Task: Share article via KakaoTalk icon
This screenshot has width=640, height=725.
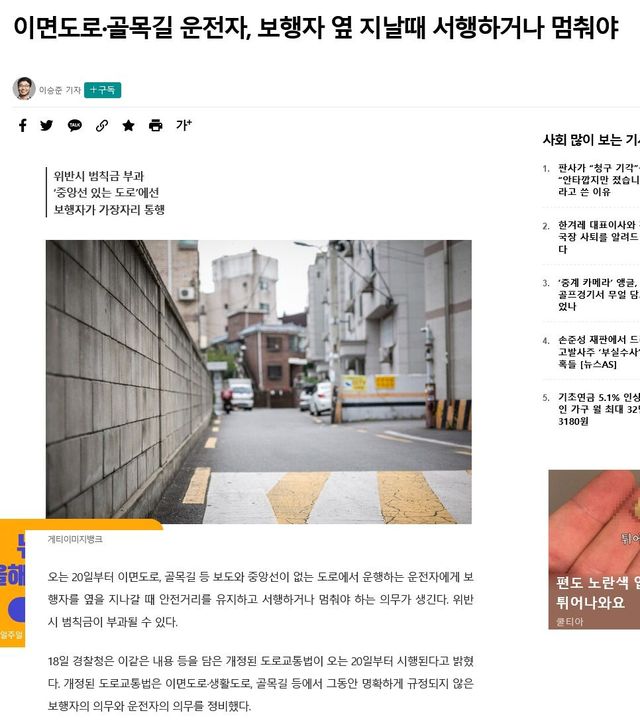Action: [x=74, y=125]
